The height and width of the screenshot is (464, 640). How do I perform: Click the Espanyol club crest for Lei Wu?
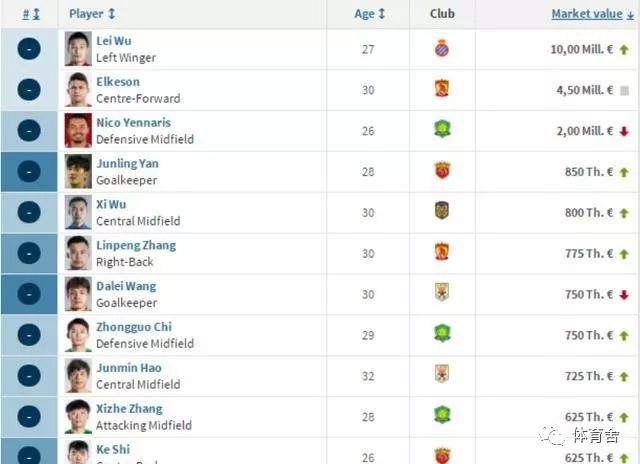442,49
